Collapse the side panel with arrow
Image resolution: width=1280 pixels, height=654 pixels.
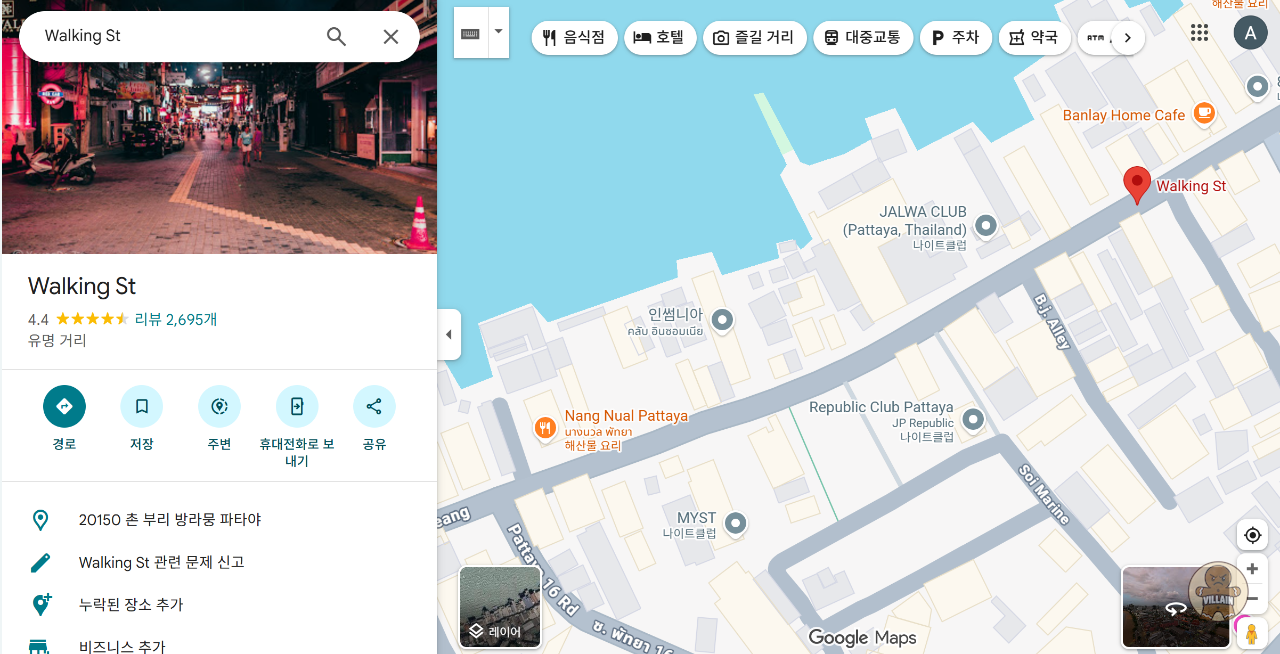[x=448, y=334]
